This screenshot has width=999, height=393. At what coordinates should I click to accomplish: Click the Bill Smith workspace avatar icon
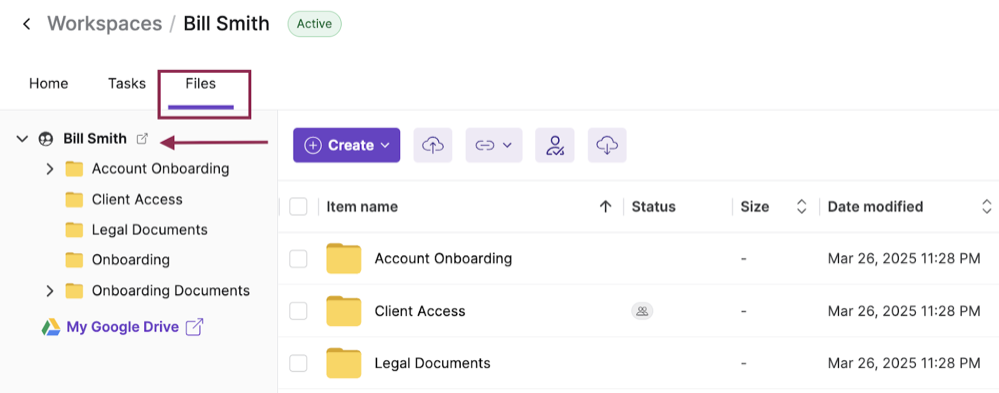tap(46, 138)
